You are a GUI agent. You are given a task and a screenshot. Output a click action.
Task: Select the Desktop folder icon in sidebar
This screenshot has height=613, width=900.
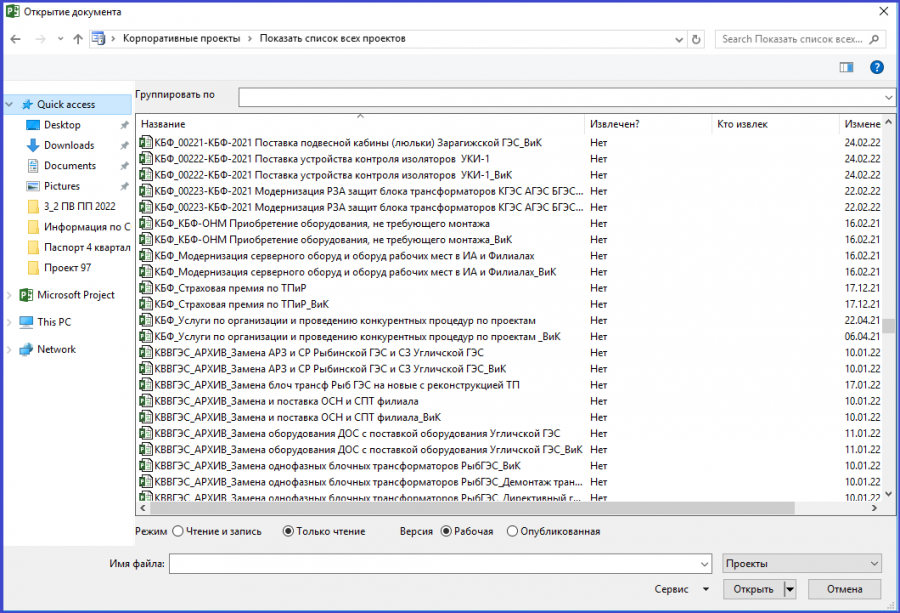click(33, 125)
